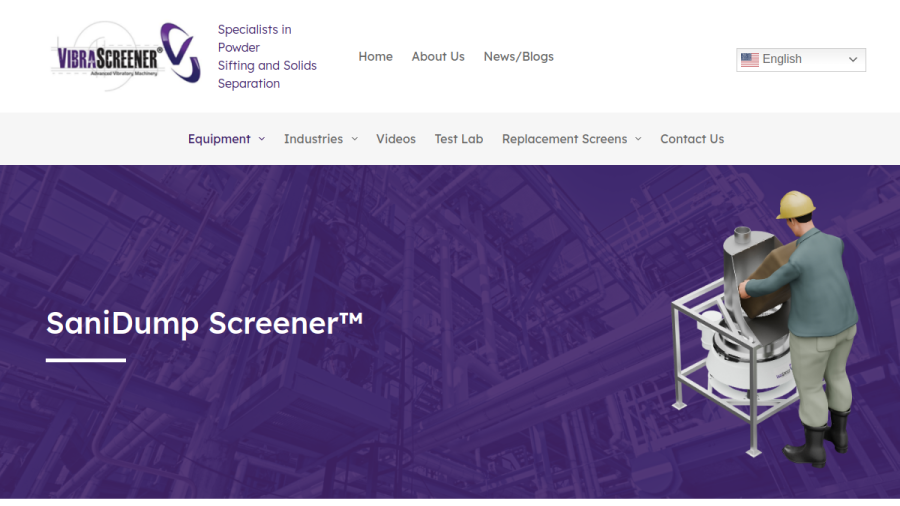Click the SaniDump Screener™ heading
The image size is (900, 506).
[204, 323]
